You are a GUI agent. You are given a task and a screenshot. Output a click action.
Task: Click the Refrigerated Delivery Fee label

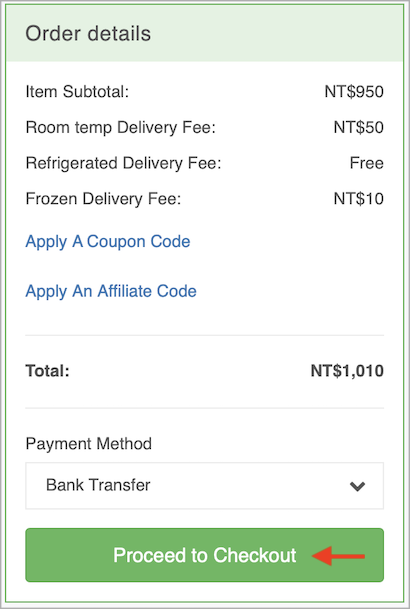click(123, 163)
